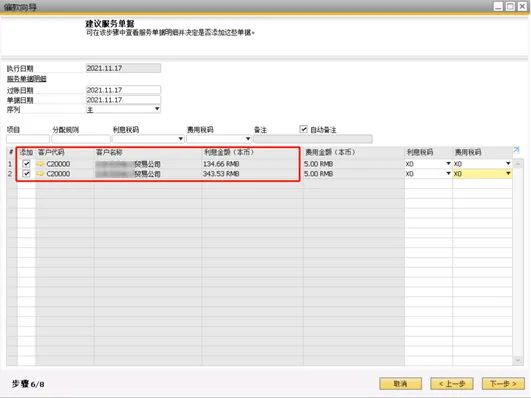Screen dimensions: 531x398
Task: Click the link arrow for C20000 in row 1
Action: pyautogui.click(x=41, y=164)
